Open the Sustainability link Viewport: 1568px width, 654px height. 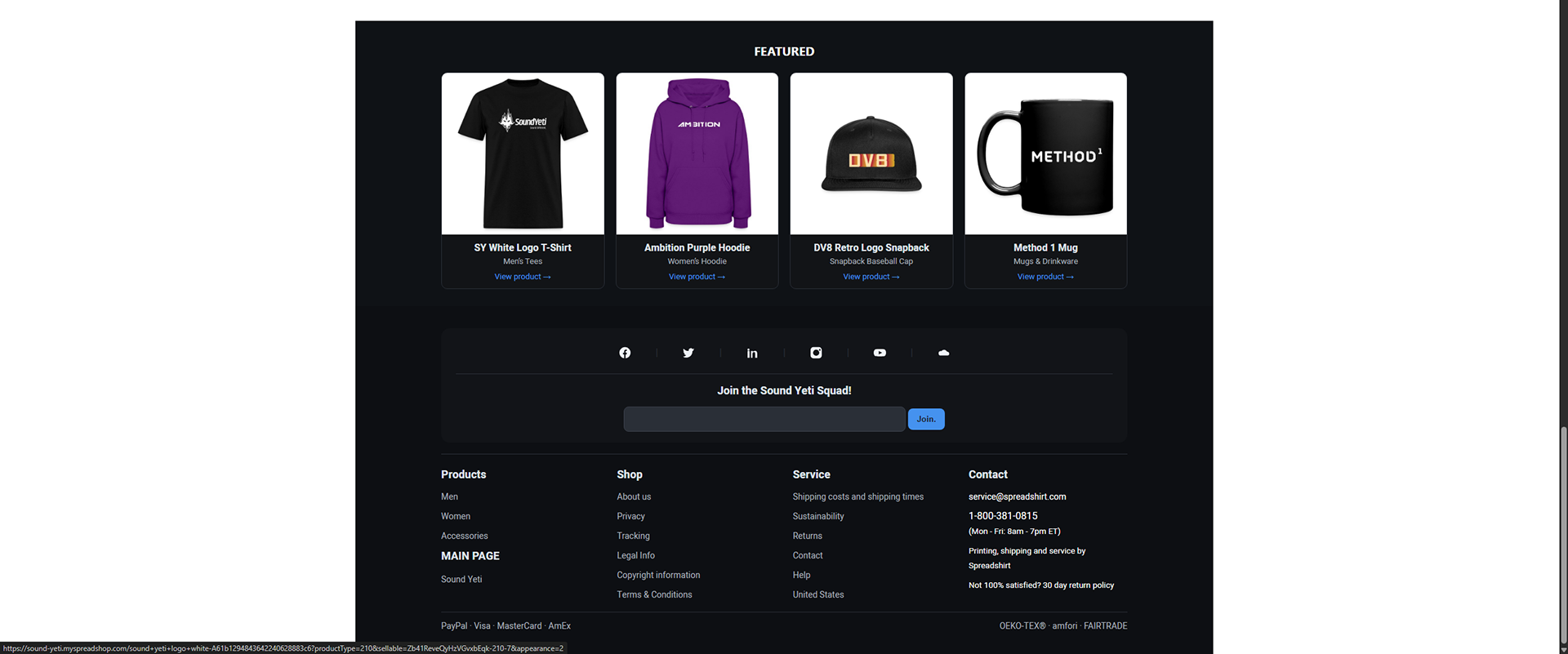pos(818,516)
